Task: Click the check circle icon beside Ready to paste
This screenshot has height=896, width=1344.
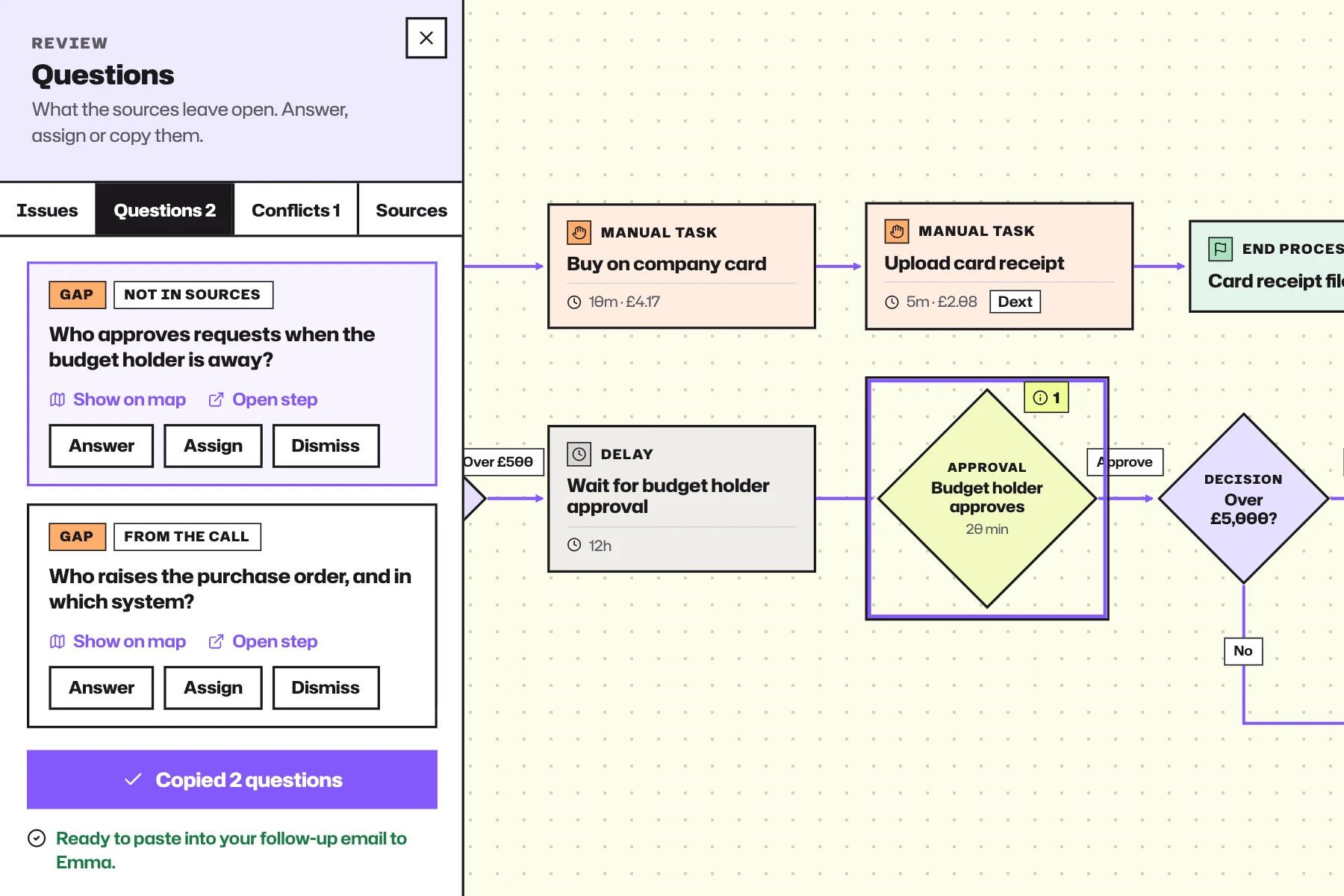Action: click(x=37, y=839)
